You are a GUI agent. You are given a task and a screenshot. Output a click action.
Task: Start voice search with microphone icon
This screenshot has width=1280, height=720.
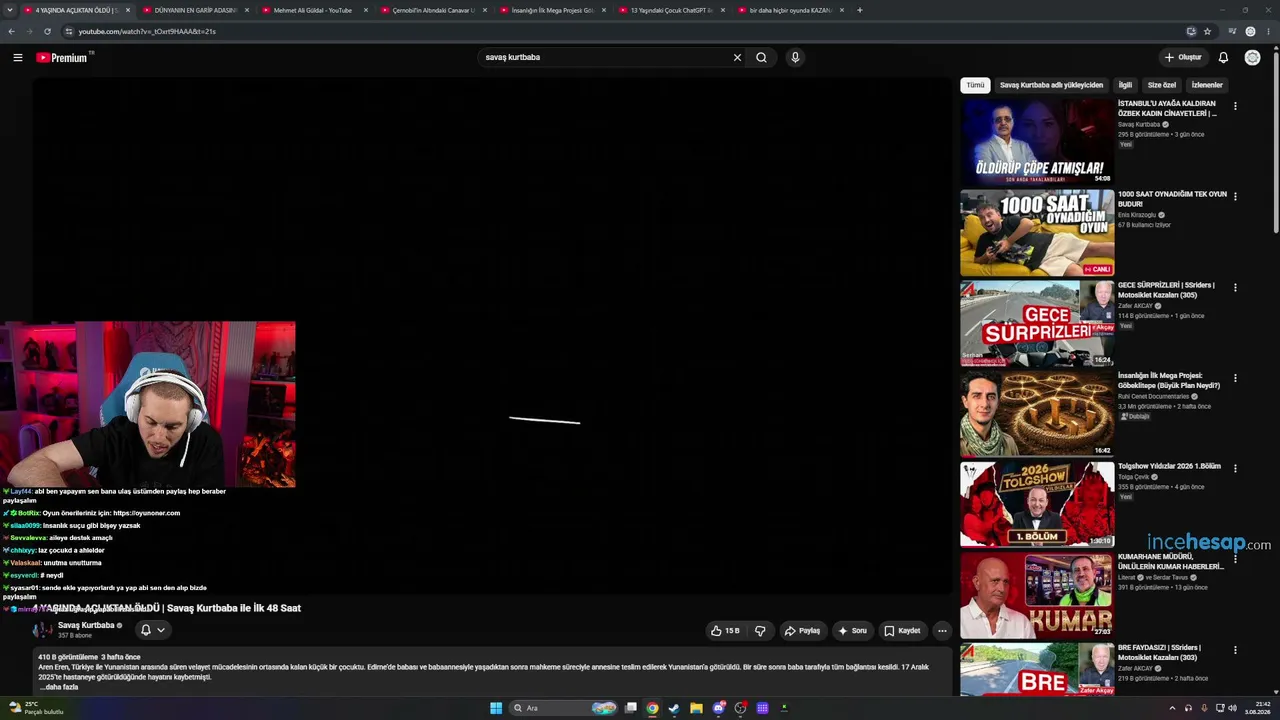[795, 57]
